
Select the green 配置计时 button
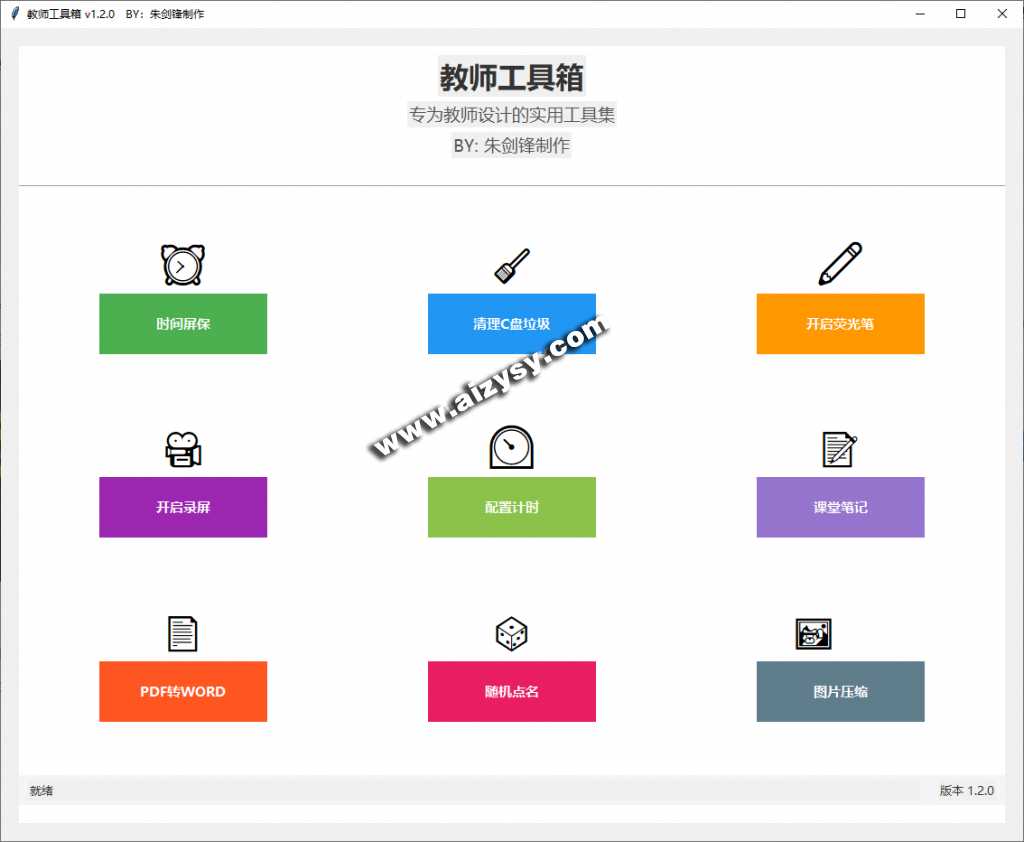(x=511, y=507)
